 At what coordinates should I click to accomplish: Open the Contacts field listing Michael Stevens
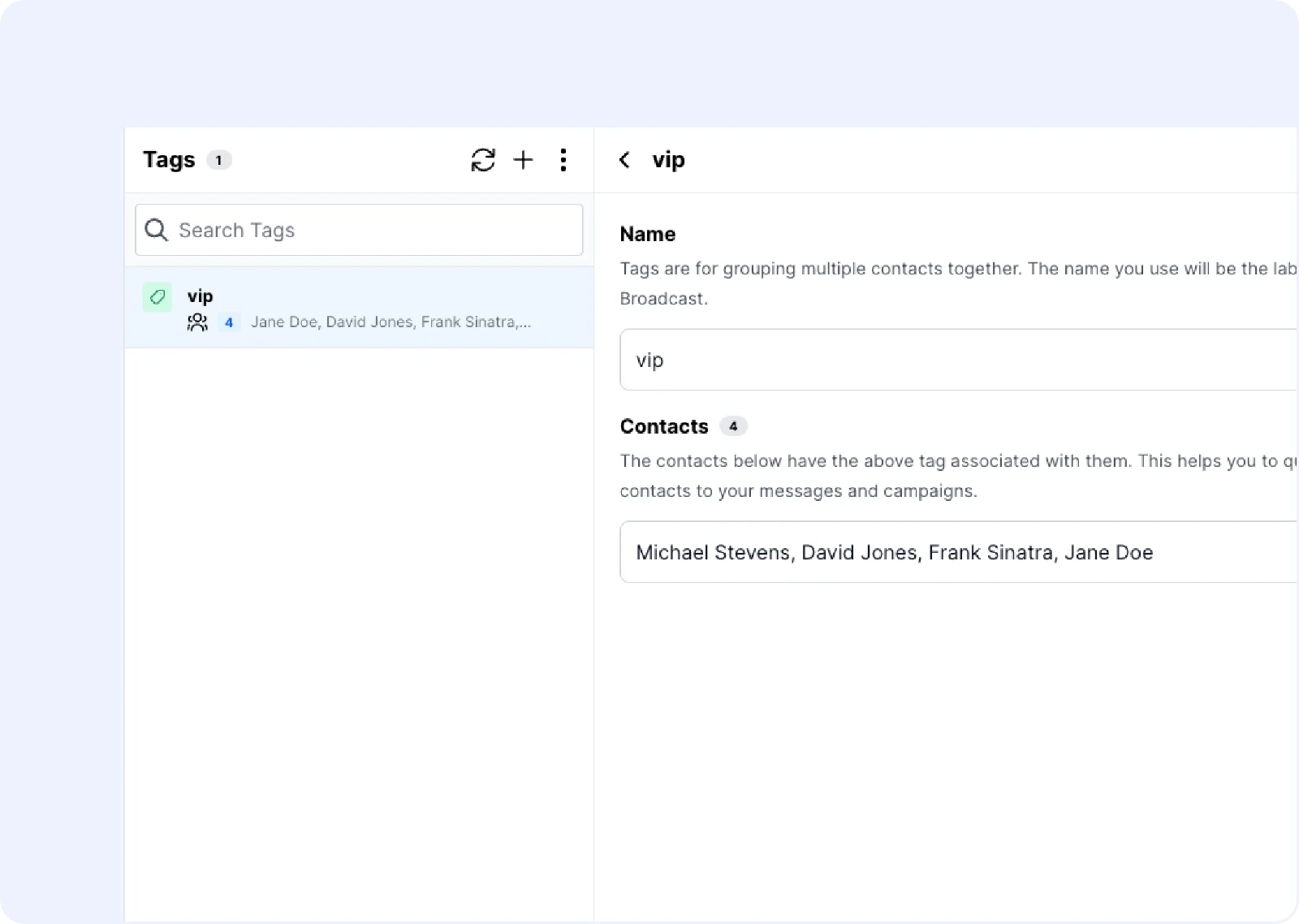click(958, 552)
